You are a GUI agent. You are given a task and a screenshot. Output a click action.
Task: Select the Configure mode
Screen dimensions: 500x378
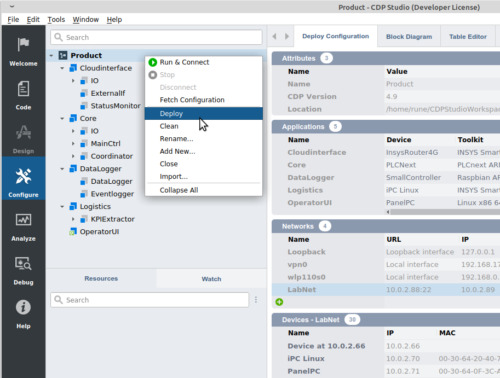[x=23, y=178]
